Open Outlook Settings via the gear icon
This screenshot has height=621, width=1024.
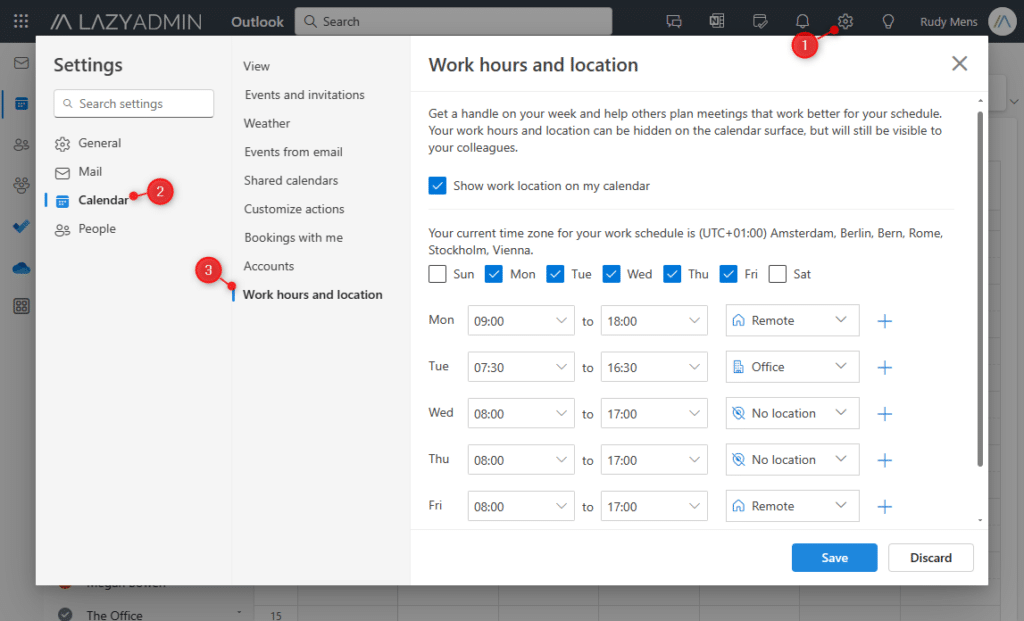click(845, 20)
